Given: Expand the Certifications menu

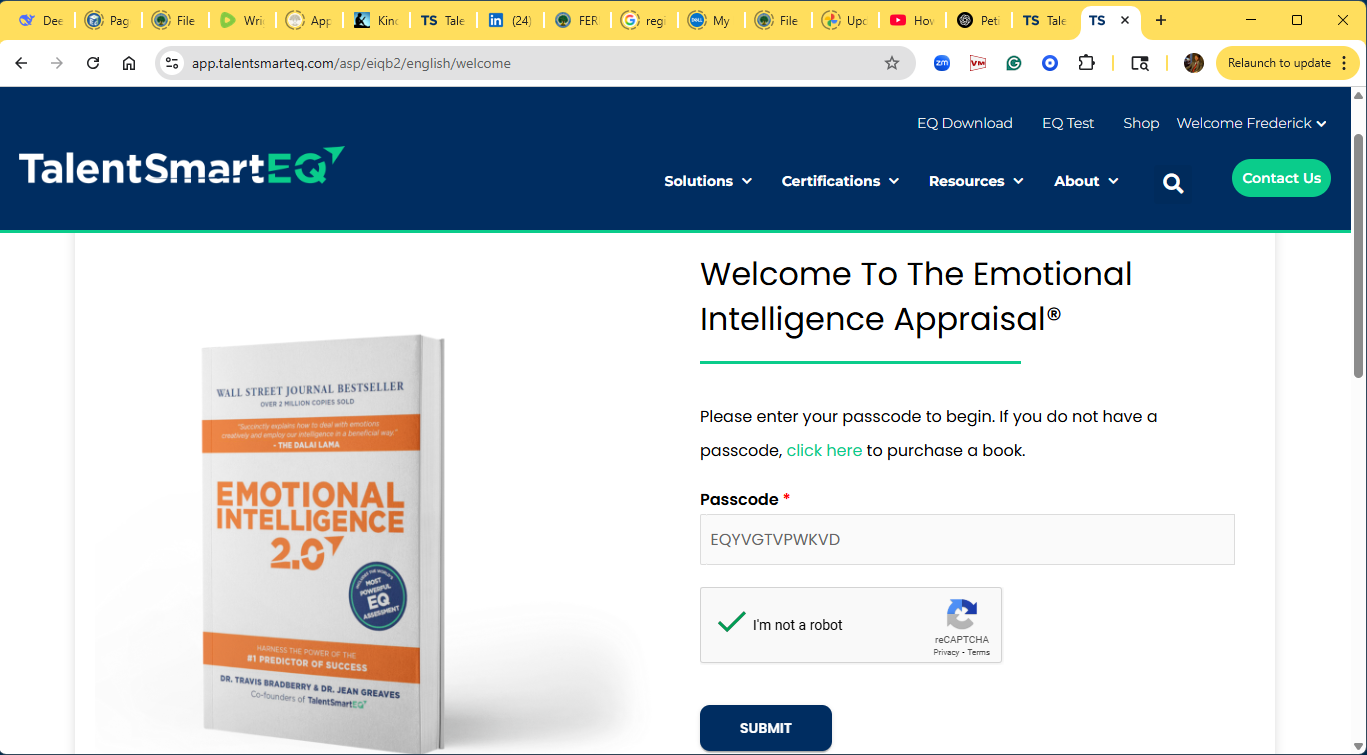Looking at the screenshot, I should (840, 181).
